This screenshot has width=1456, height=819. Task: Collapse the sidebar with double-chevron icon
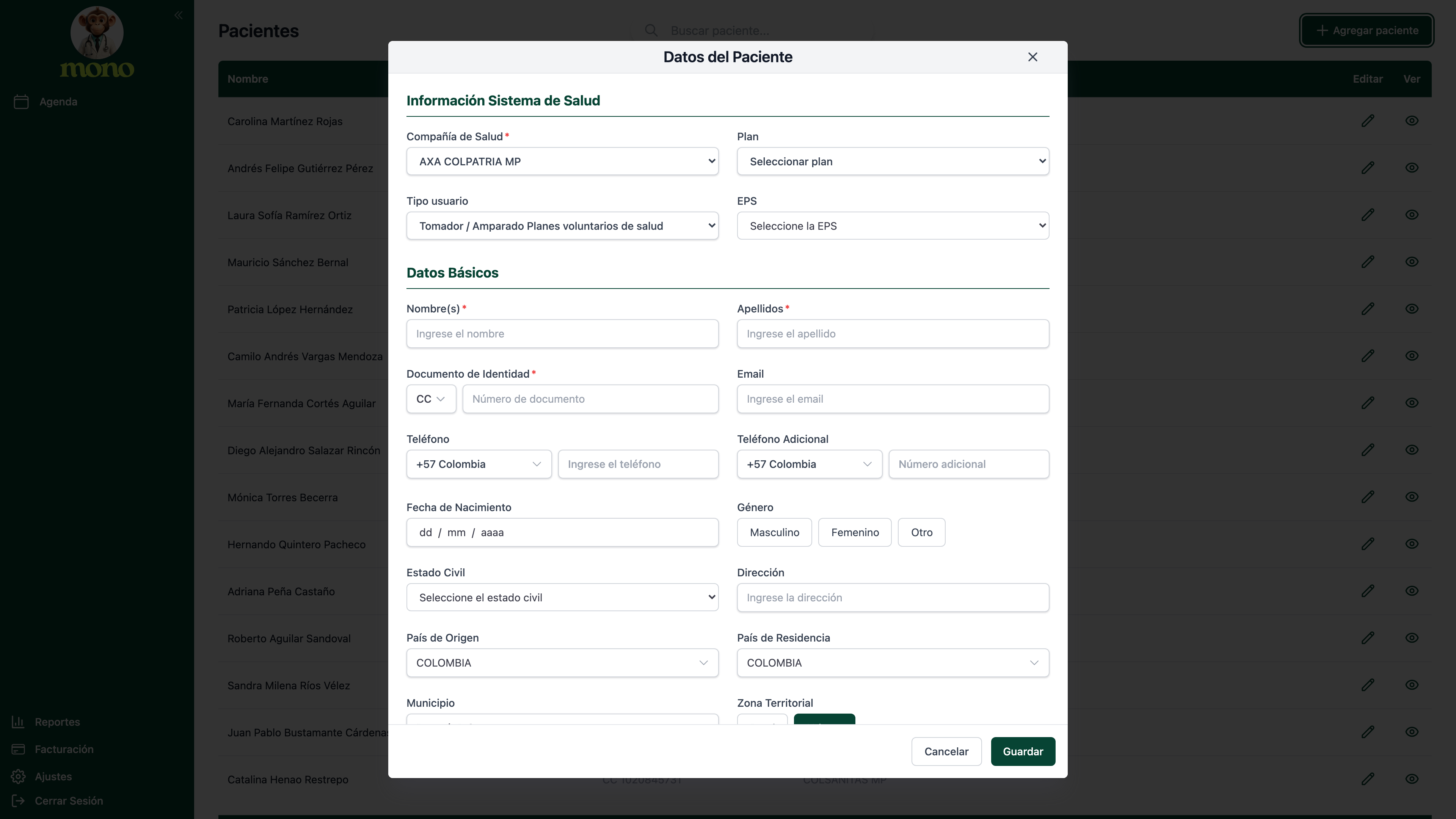coord(179,15)
